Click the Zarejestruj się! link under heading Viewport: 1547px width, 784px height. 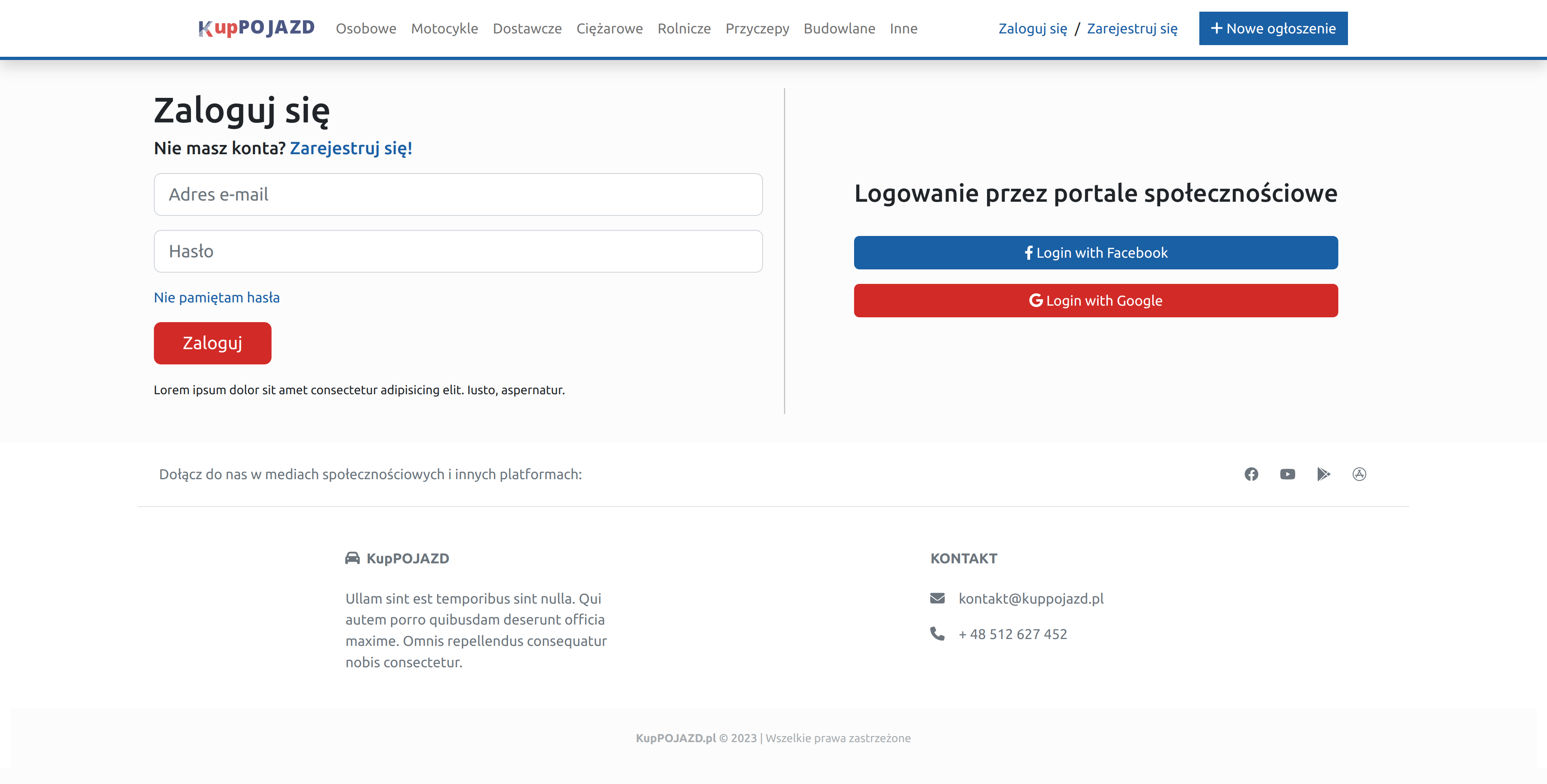[x=351, y=148]
